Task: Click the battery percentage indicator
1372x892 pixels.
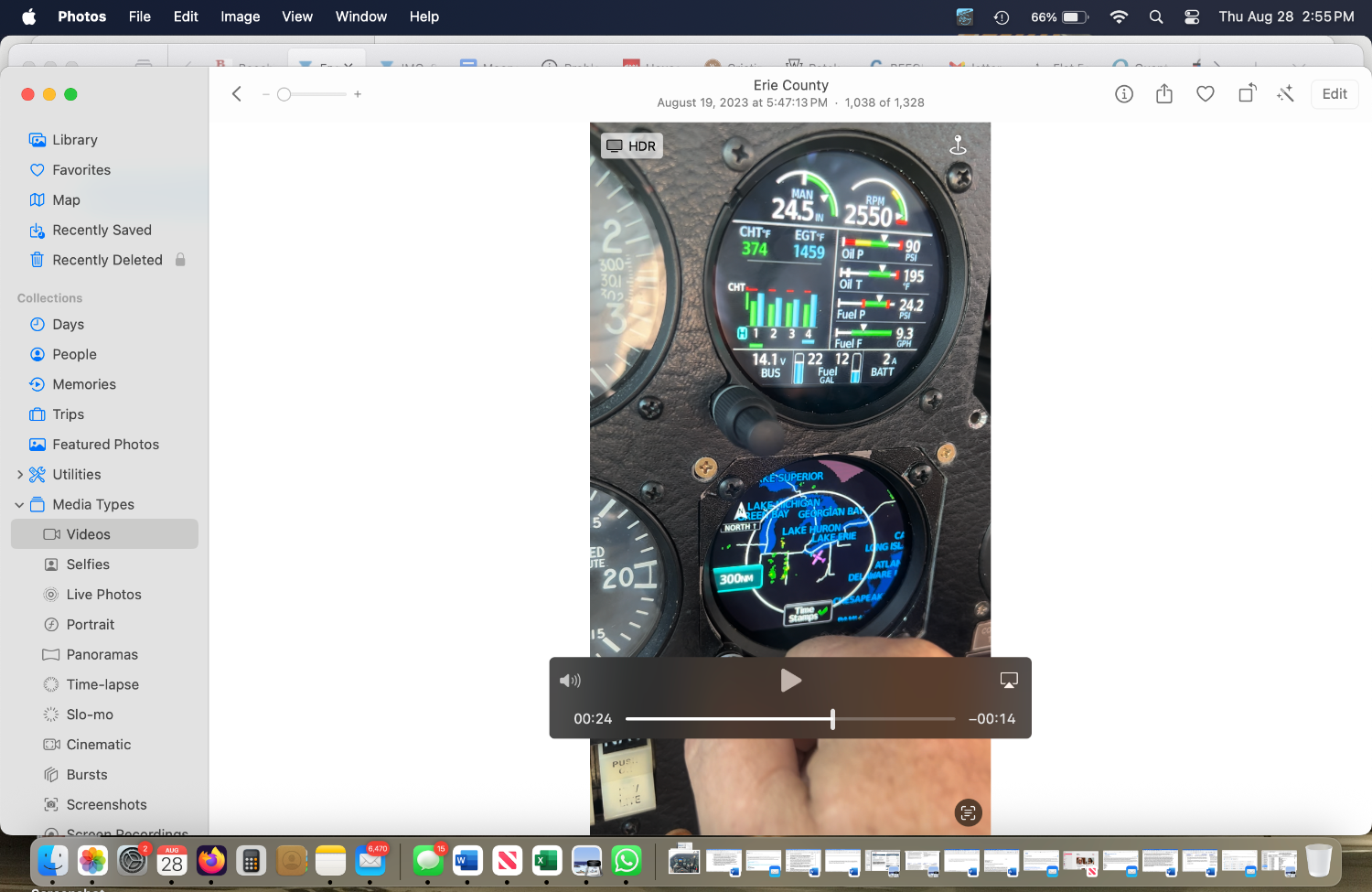Action: [x=1044, y=16]
